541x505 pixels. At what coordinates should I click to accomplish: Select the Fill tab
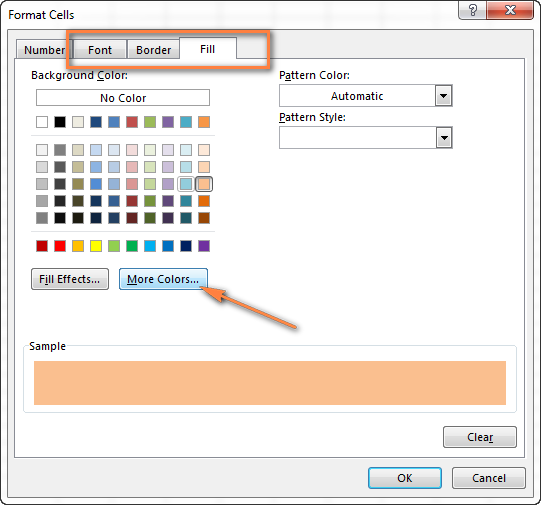[208, 49]
